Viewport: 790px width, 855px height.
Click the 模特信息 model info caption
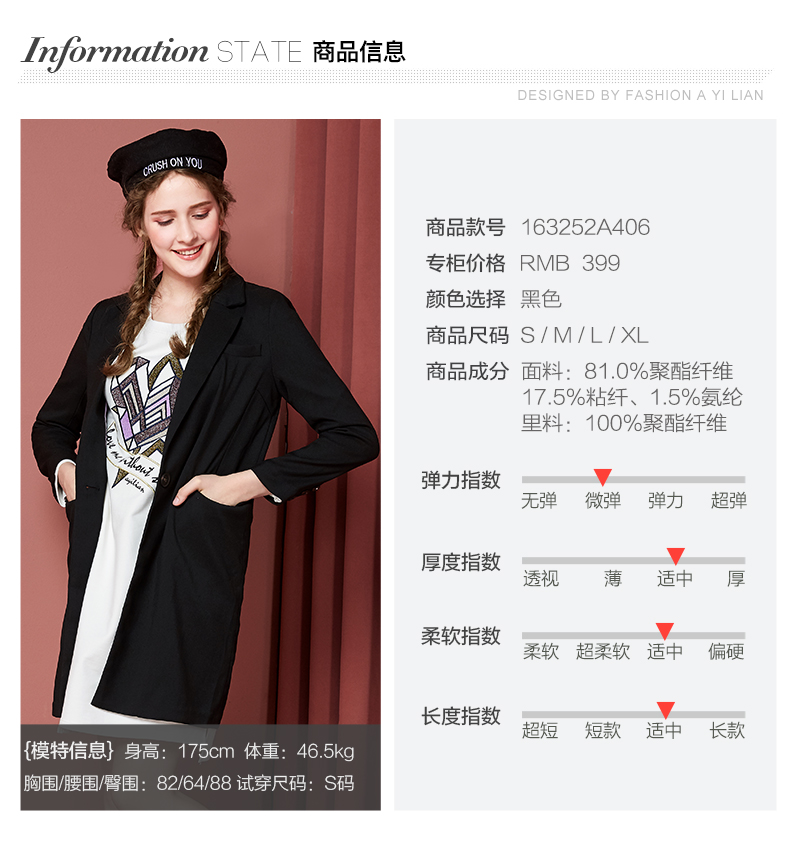[68, 751]
